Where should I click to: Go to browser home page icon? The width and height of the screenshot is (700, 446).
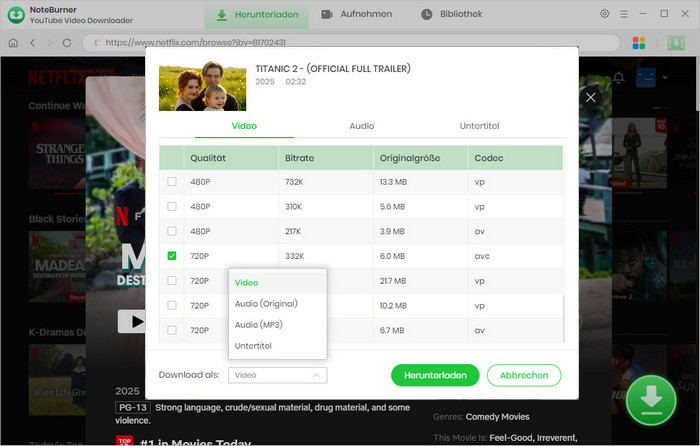[x=13, y=43]
